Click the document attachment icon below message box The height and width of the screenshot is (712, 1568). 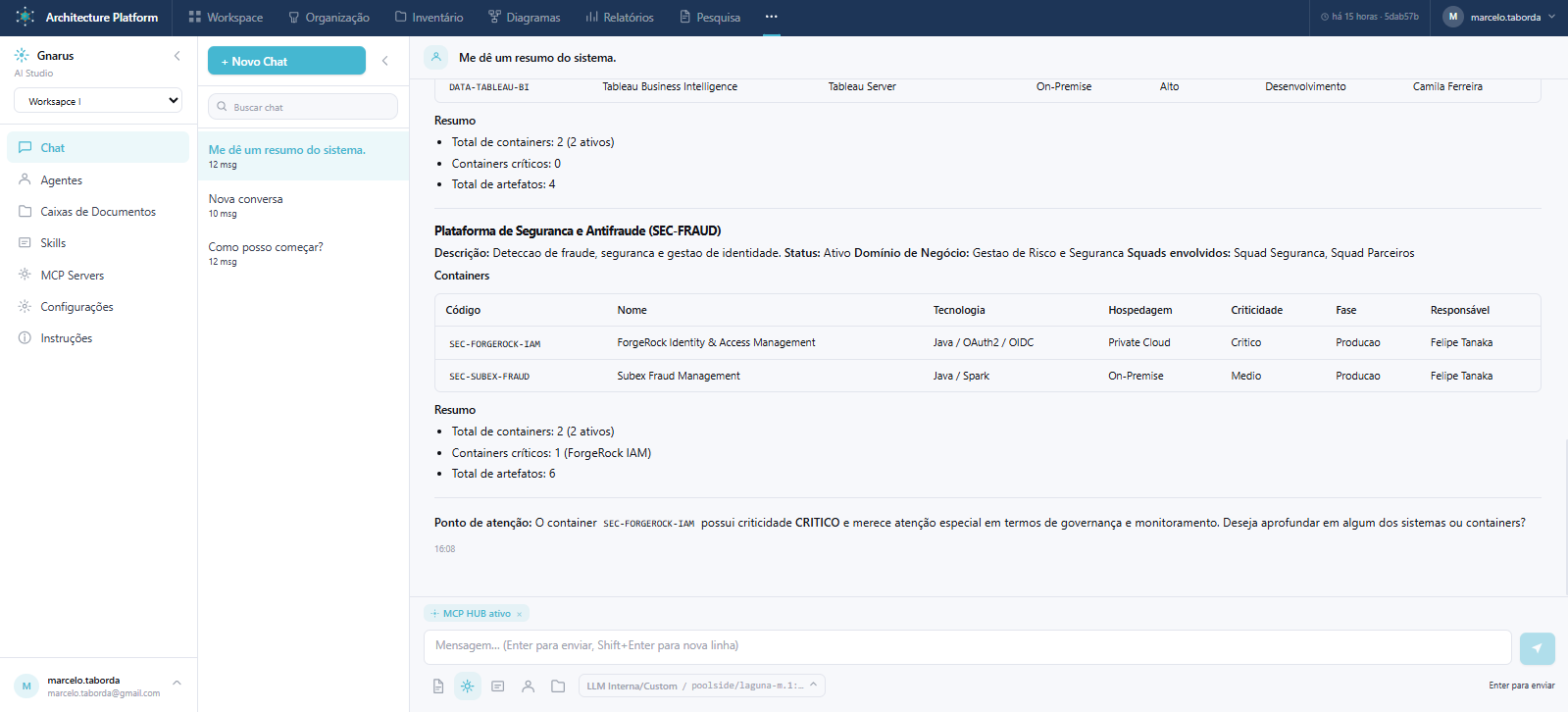click(x=438, y=687)
